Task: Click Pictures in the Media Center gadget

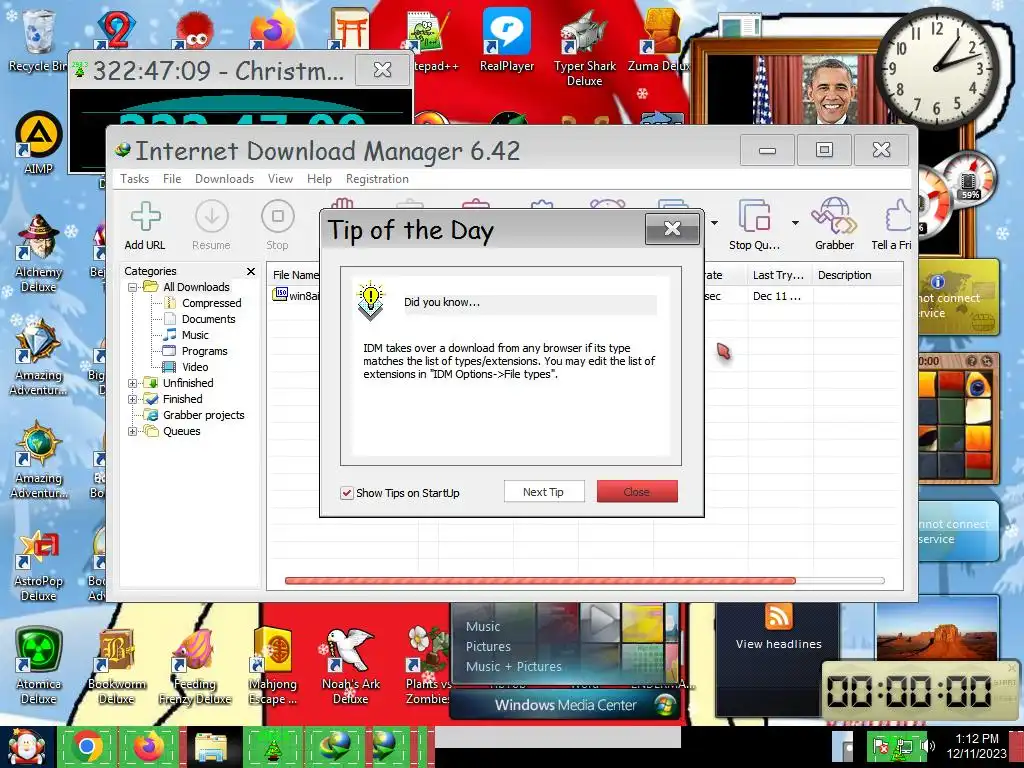Action: coord(488,647)
